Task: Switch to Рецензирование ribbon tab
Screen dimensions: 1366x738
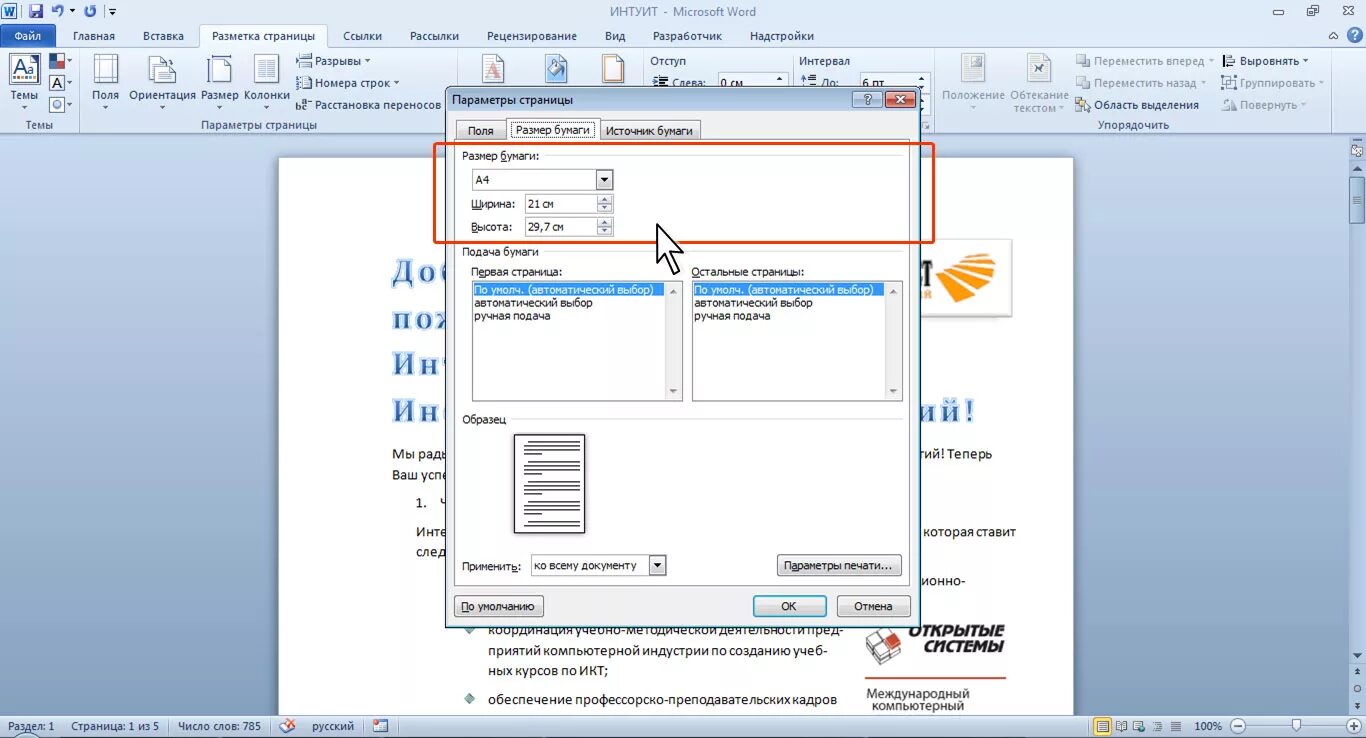Action: tap(532, 36)
